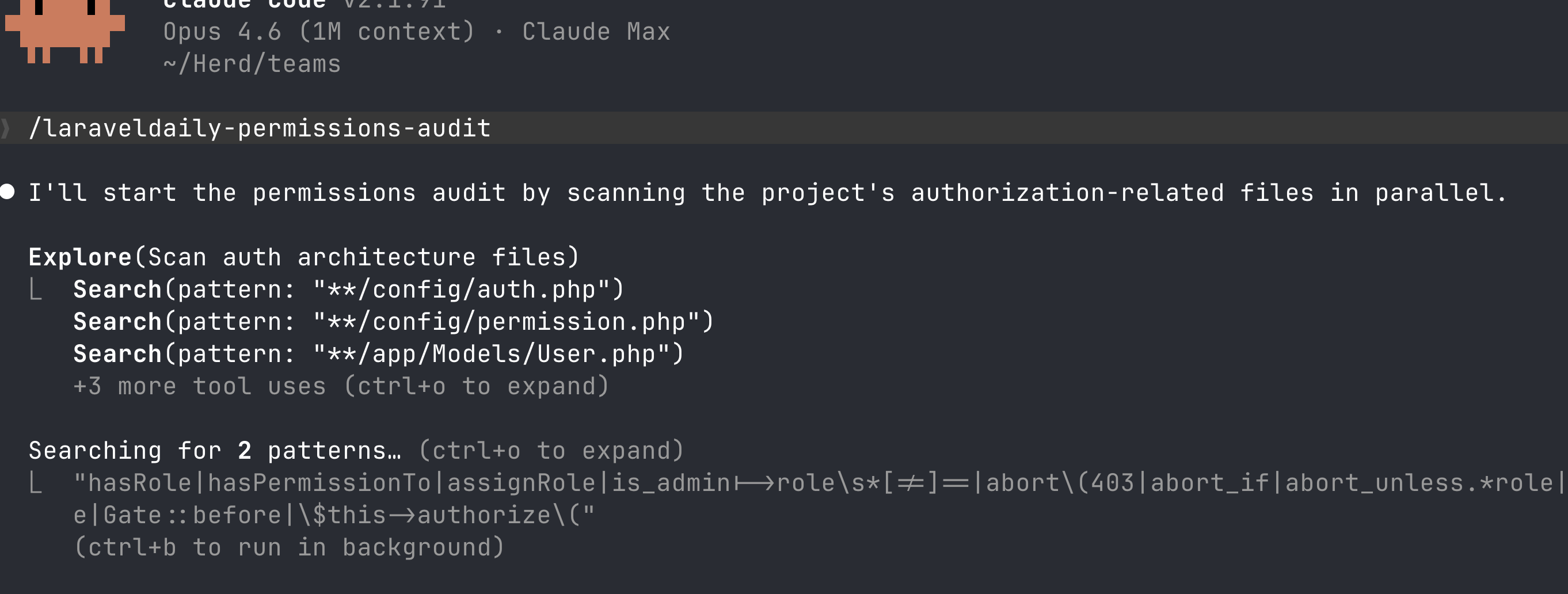Expand the '+3 more tool uses' line
The image size is (1568, 594).
[x=341, y=386]
